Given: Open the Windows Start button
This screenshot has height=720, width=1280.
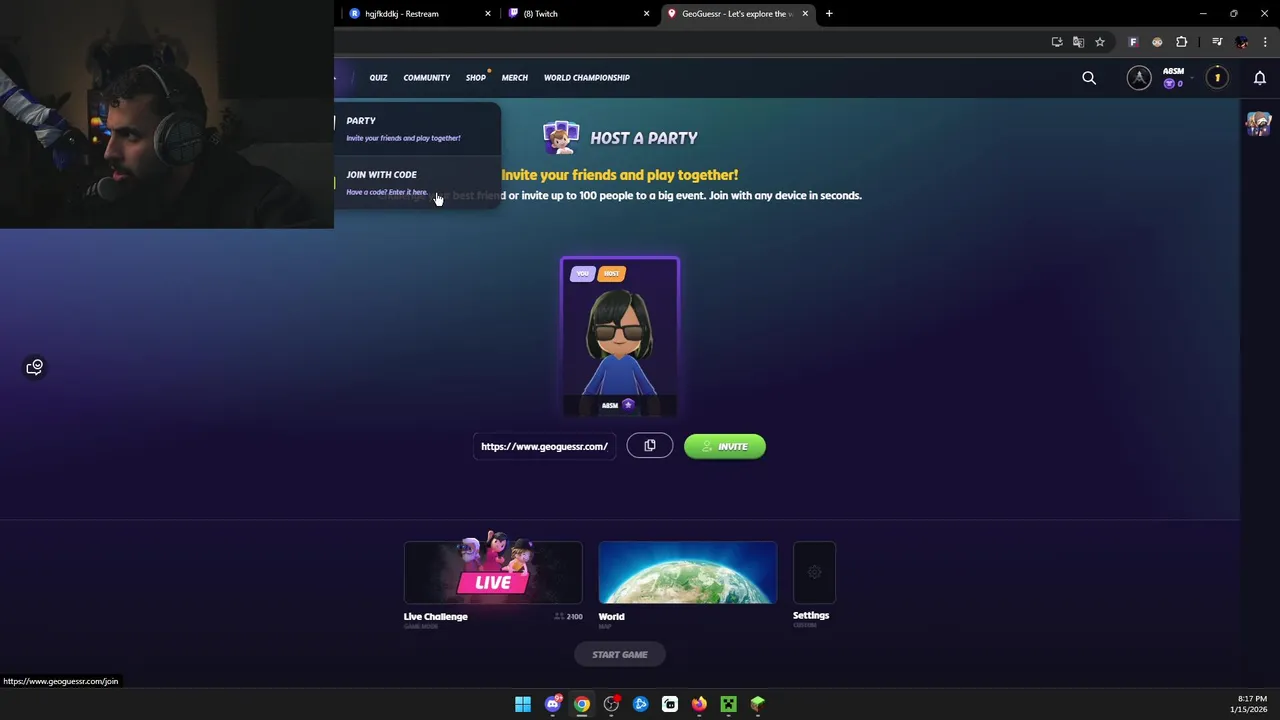Looking at the screenshot, I should [x=523, y=704].
